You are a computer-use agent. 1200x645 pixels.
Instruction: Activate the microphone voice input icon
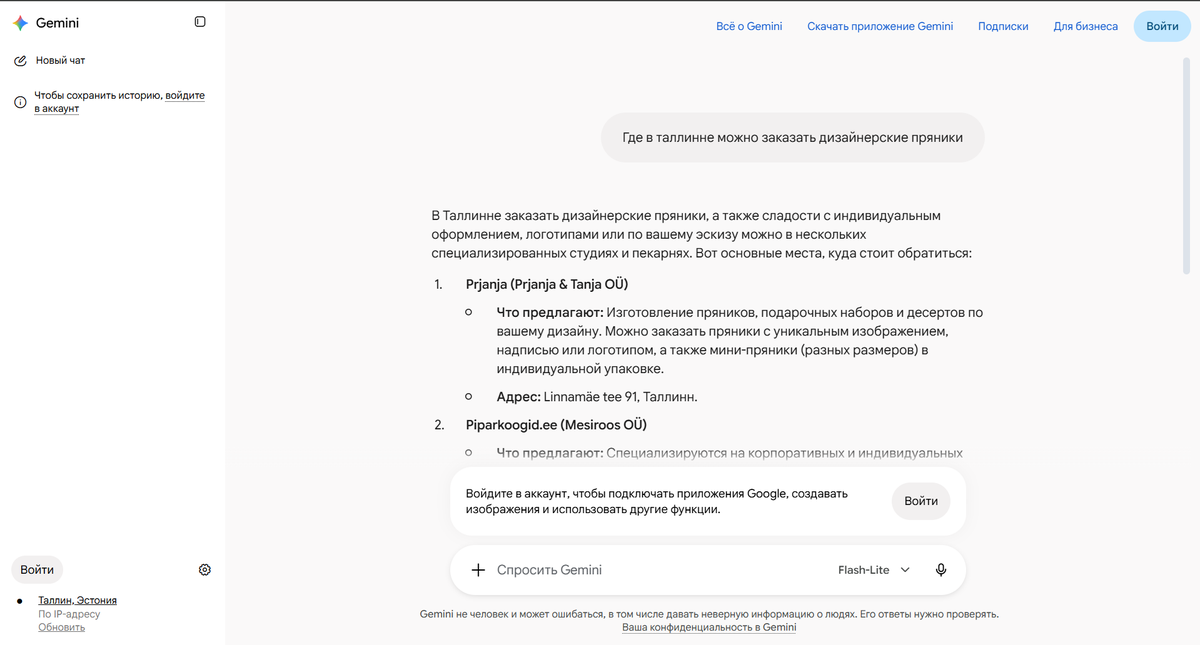point(941,570)
